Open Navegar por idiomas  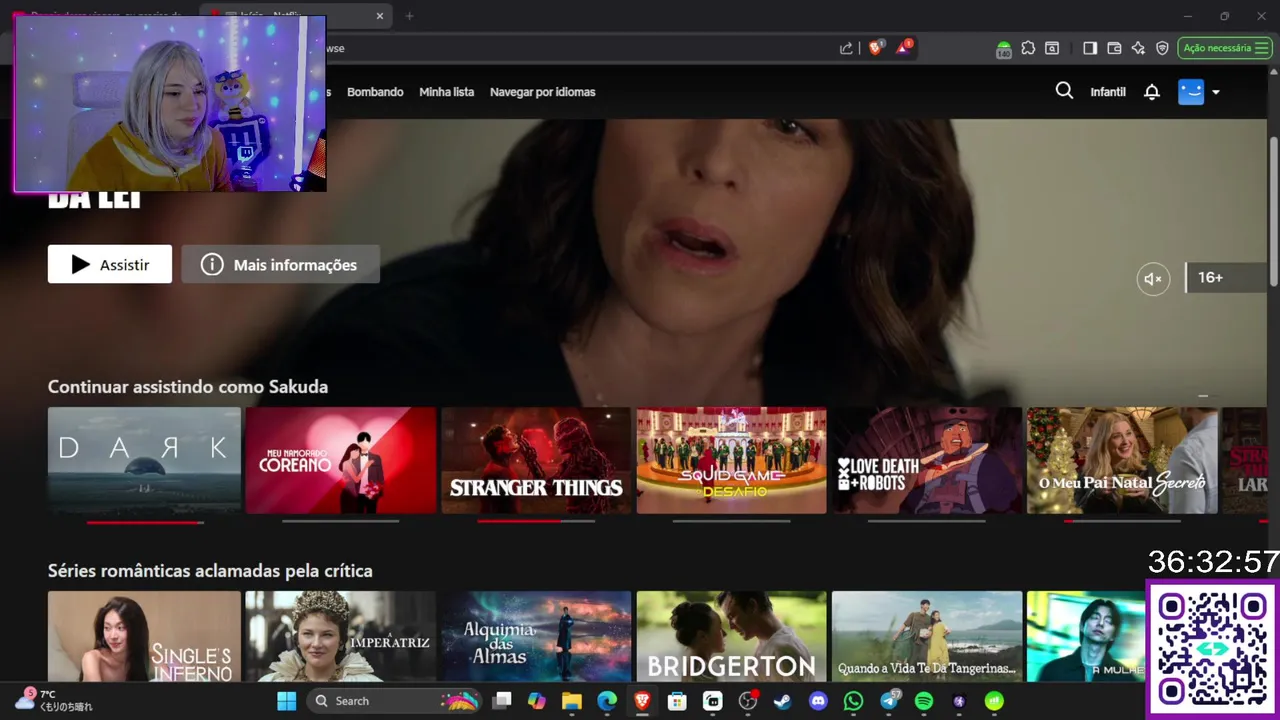pyautogui.click(x=542, y=92)
